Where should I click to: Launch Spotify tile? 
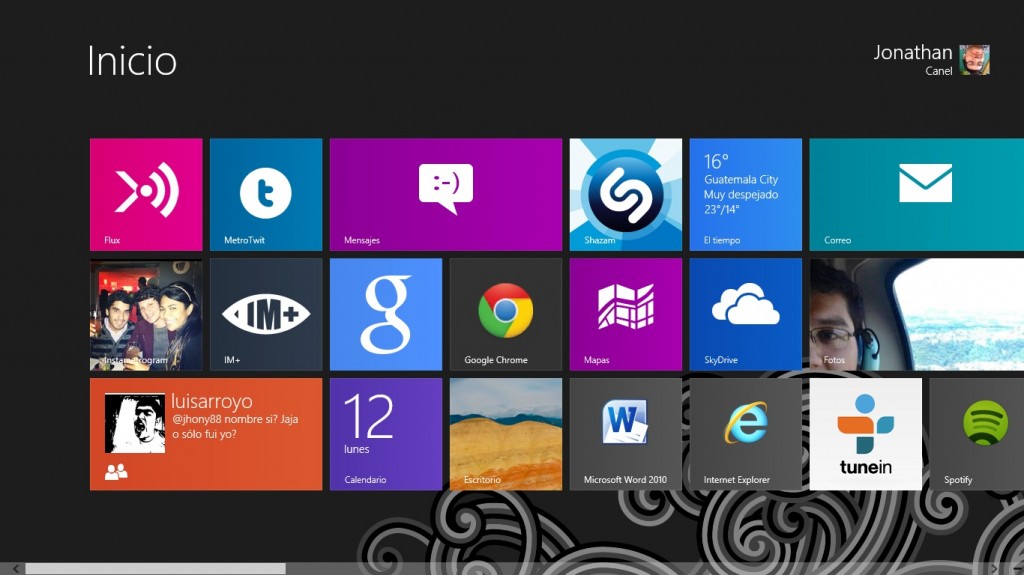point(977,434)
